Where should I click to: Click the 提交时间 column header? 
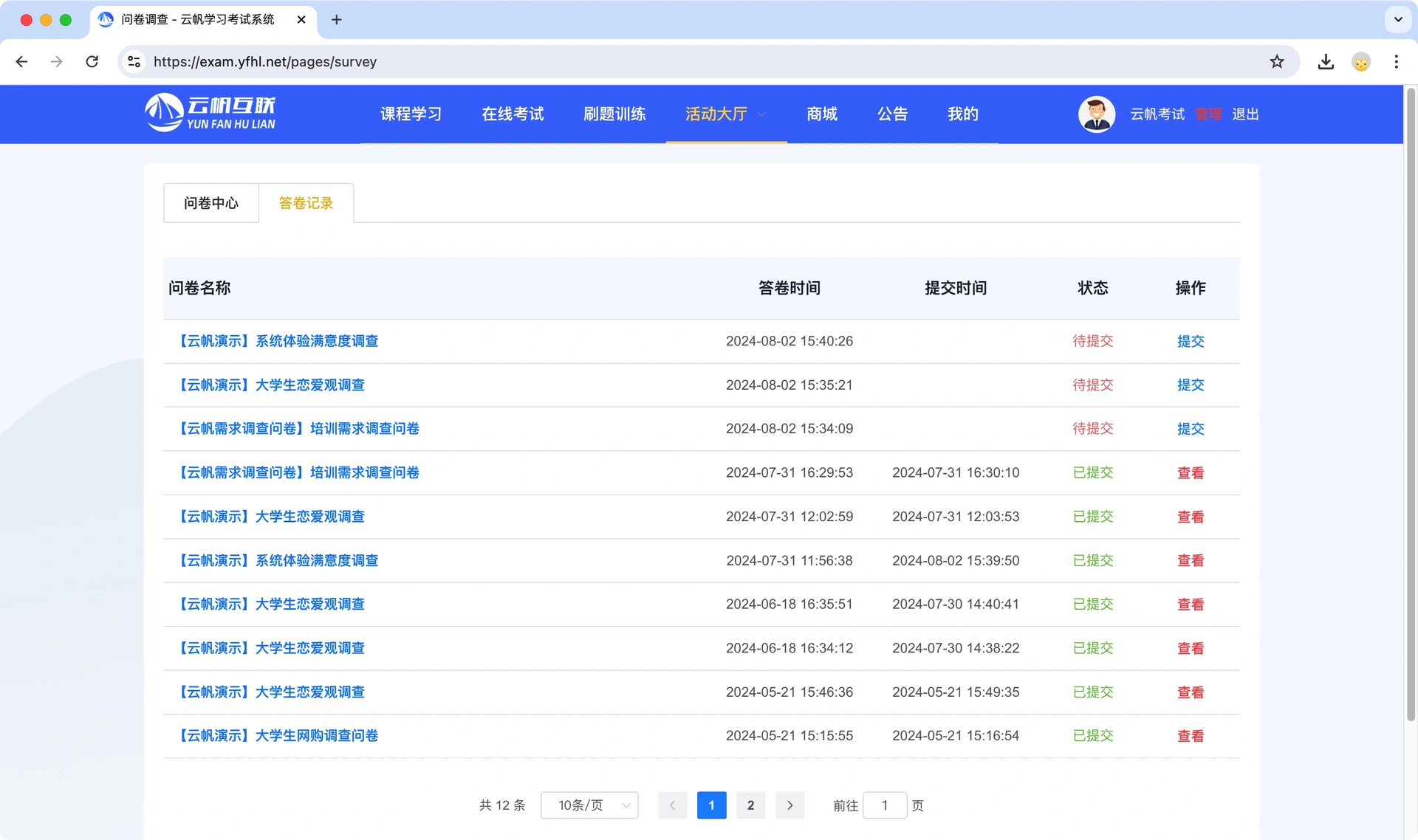pos(956,288)
